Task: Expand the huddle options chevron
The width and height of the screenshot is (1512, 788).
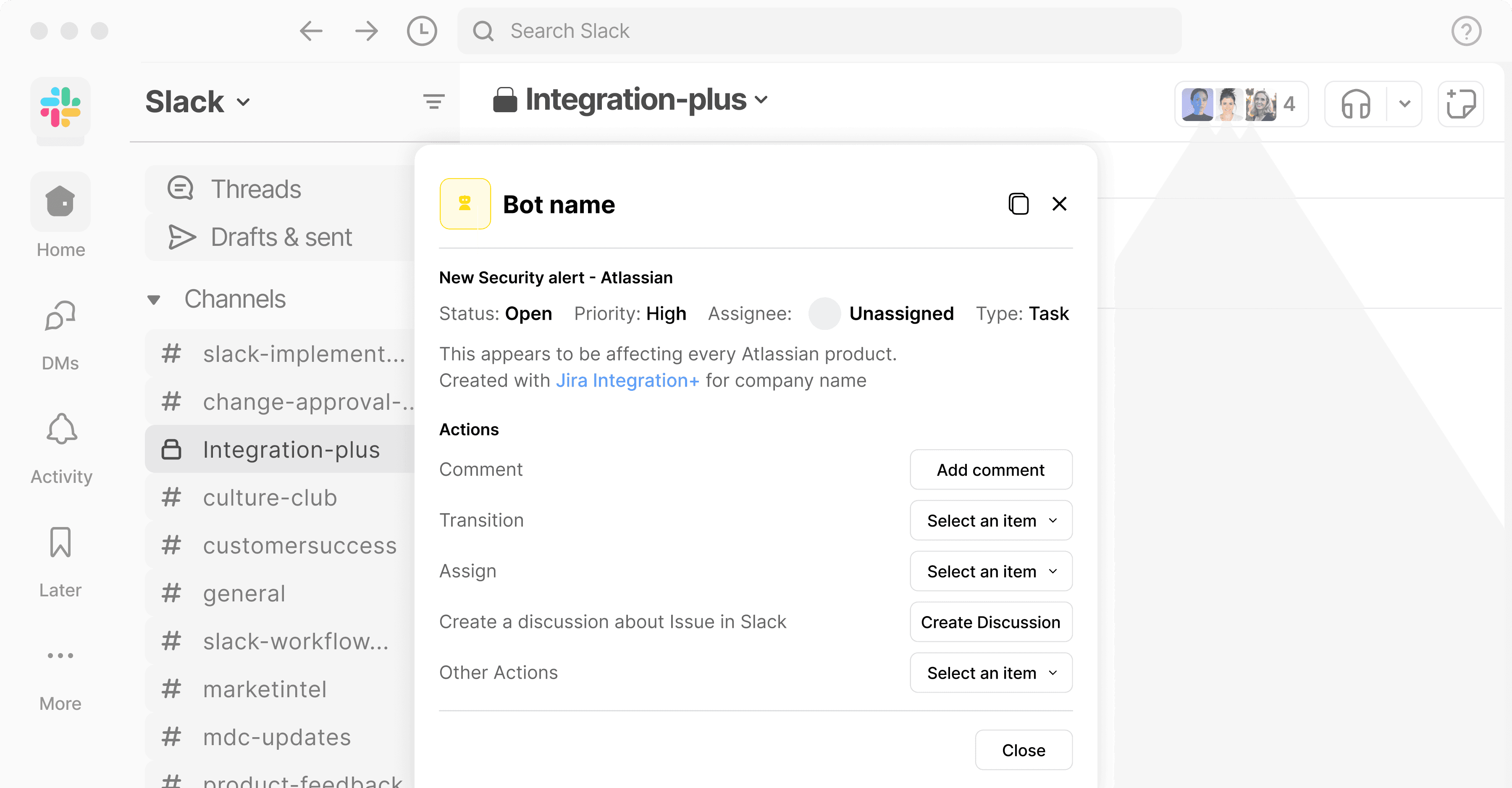Action: click(x=1404, y=104)
